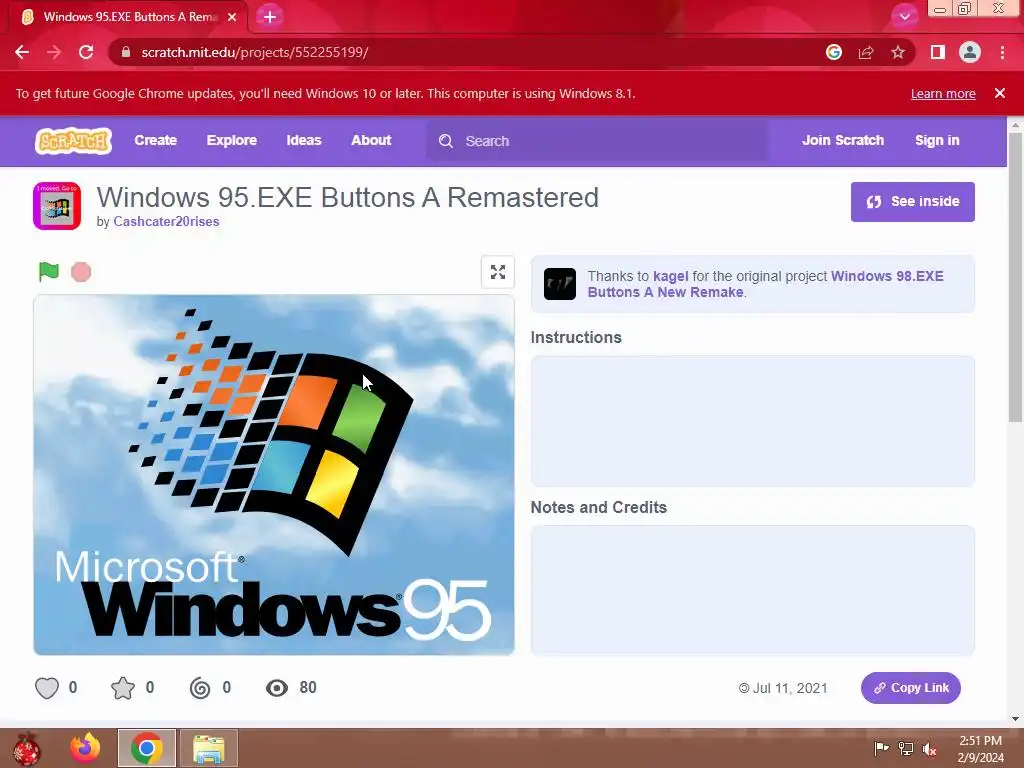Click the ornament Start button
The height and width of the screenshot is (768, 1024).
(x=27, y=748)
